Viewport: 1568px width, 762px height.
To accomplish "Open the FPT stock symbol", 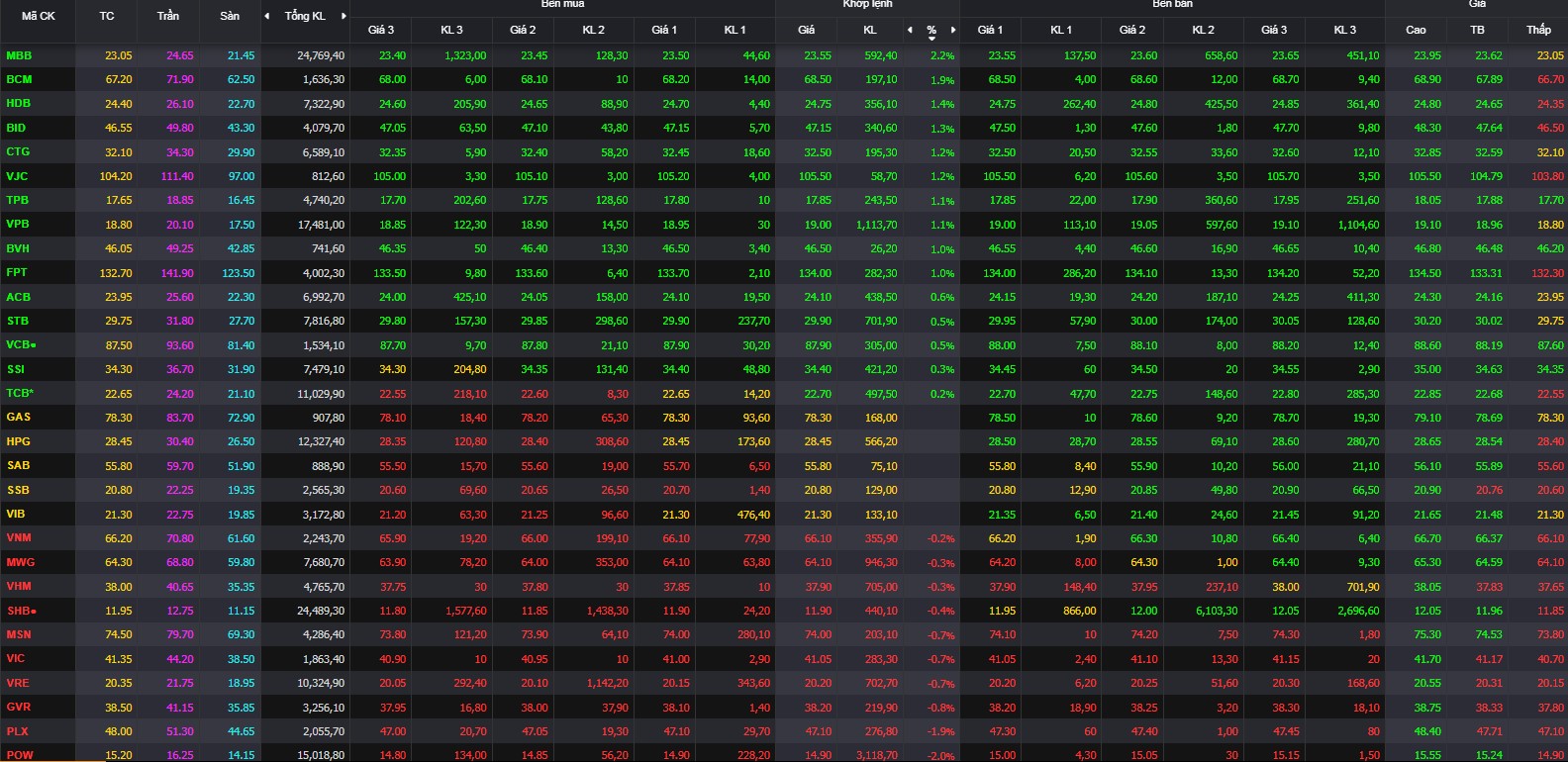I will [x=17, y=272].
